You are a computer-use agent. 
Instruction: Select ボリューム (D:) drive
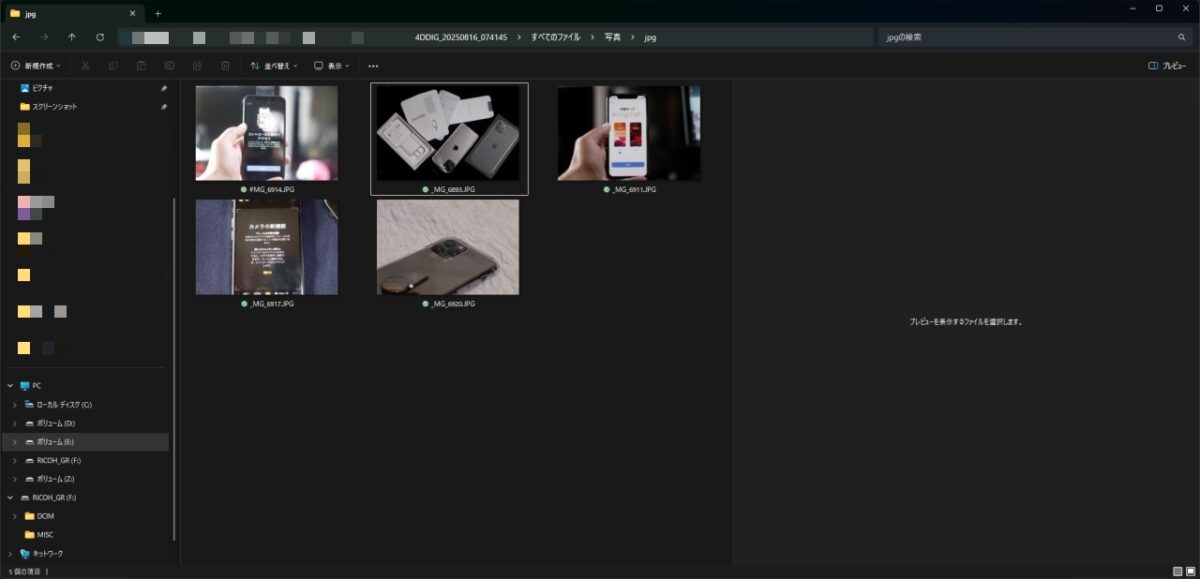(x=56, y=423)
